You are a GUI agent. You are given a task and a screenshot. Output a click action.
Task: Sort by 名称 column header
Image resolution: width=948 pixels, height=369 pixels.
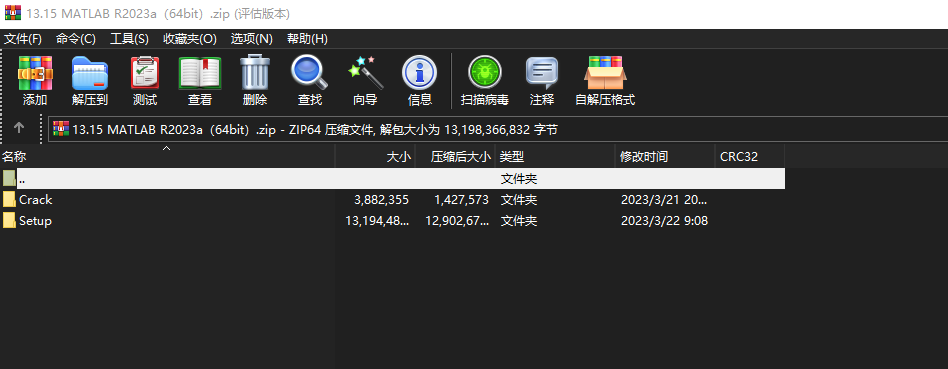[x=167, y=157]
